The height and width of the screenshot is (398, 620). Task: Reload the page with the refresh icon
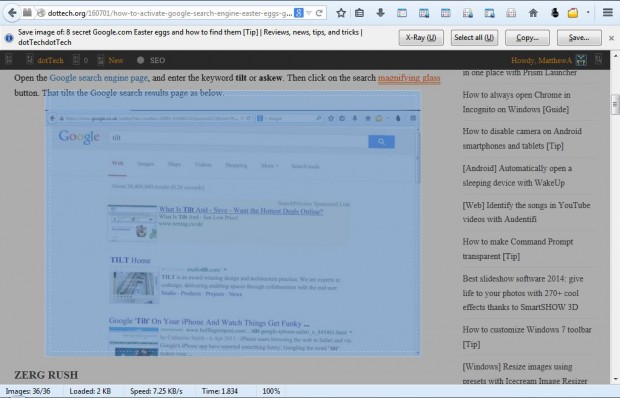[x=319, y=13]
